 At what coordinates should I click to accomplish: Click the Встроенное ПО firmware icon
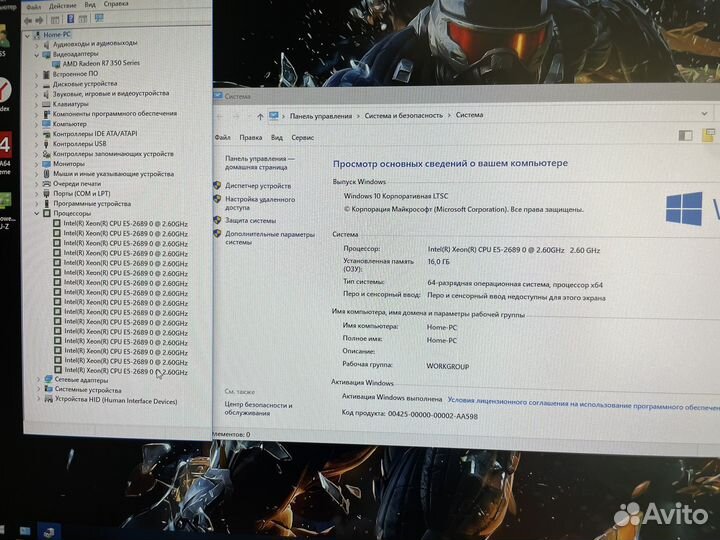pos(46,74)
